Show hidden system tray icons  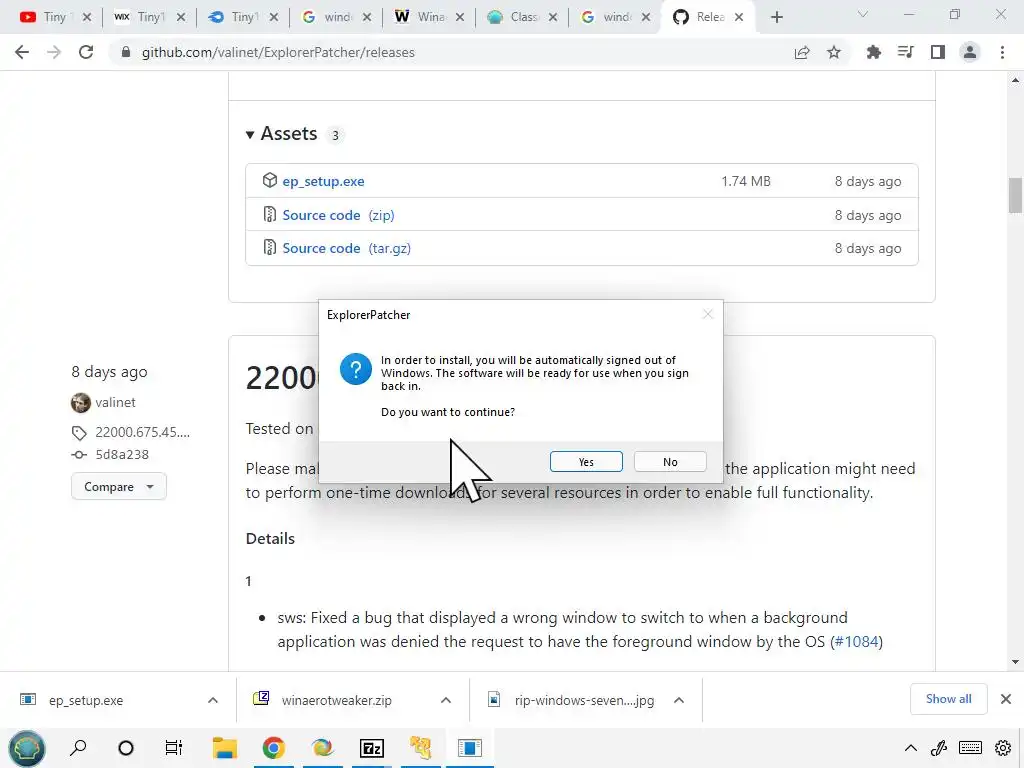(x=910, y=748)
